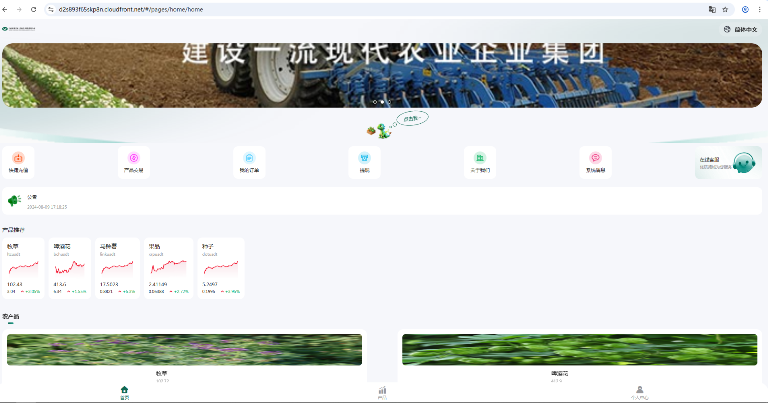768x403 pixels.
Task: Open online customer service headset mascot
Action: tap(744, 163)
